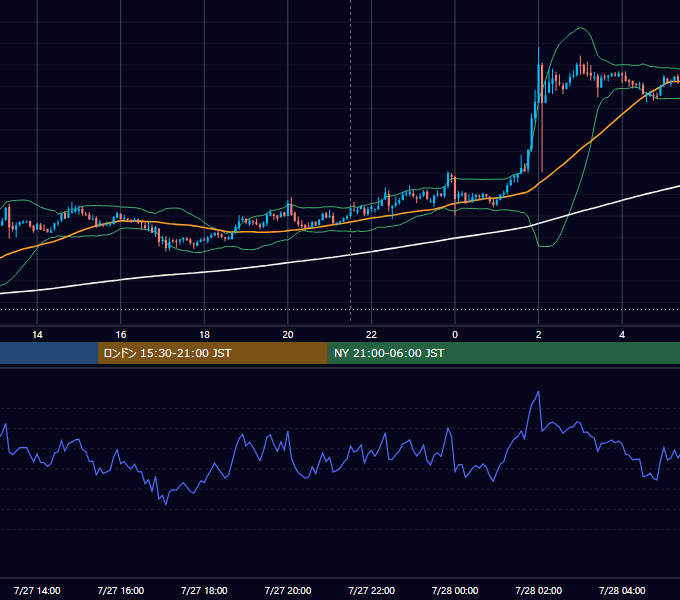Image resolution: width=680 pixels, height=600 pixels.
Task: Click the 0 hour axis label
Action: click(x=455, y=335)
